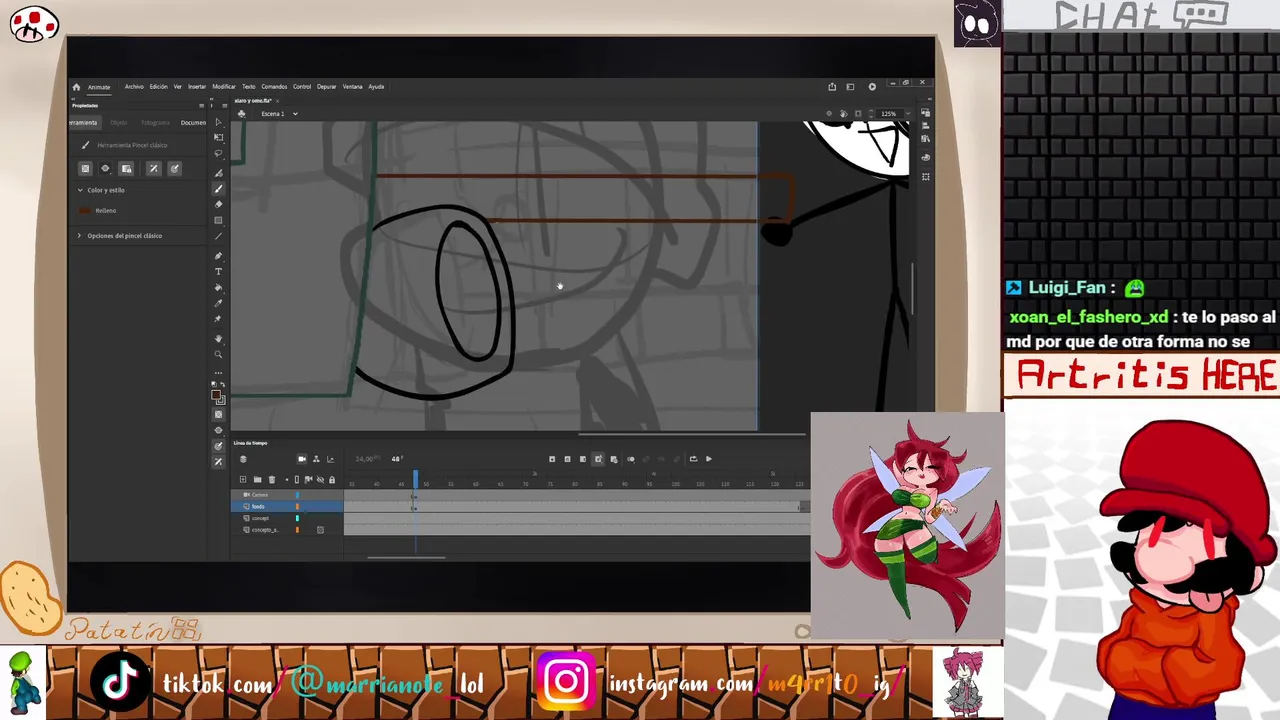
Task: Select the Hand tool
Action: click(x=218, y=338)
